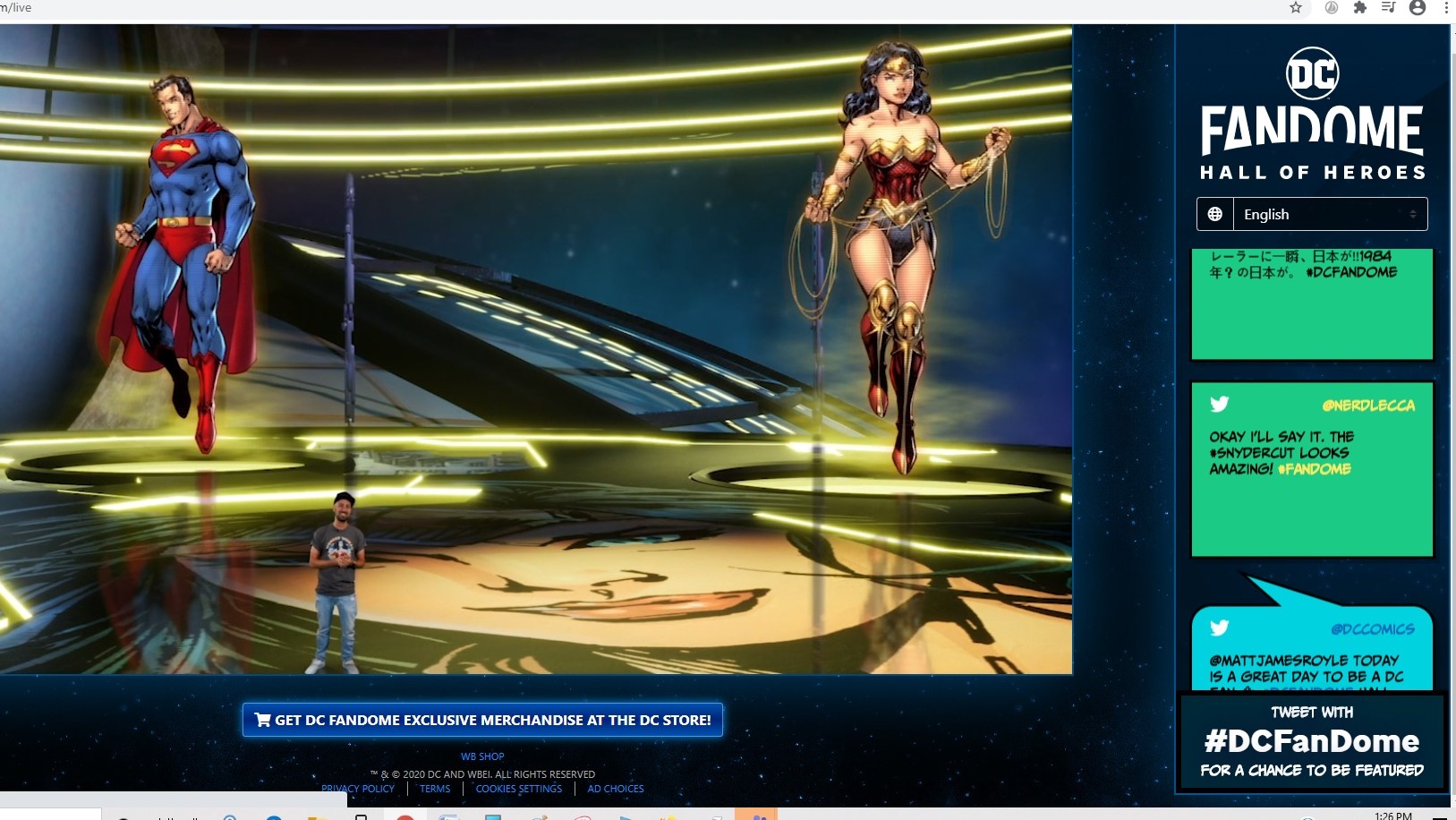Screen dimensions: 1456x820
Task: Click the Get DC FanDome Exclusive Merchandise button
Action: click(482, 720)
